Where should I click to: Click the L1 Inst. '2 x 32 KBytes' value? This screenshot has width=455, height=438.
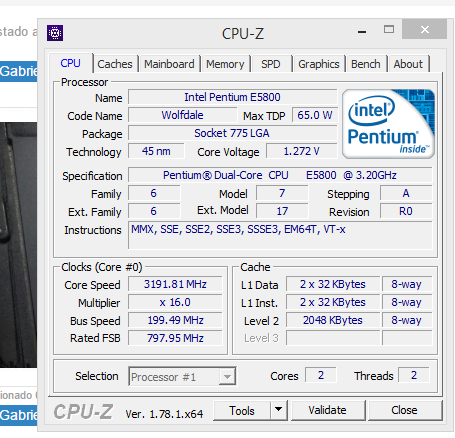[333, 302]
